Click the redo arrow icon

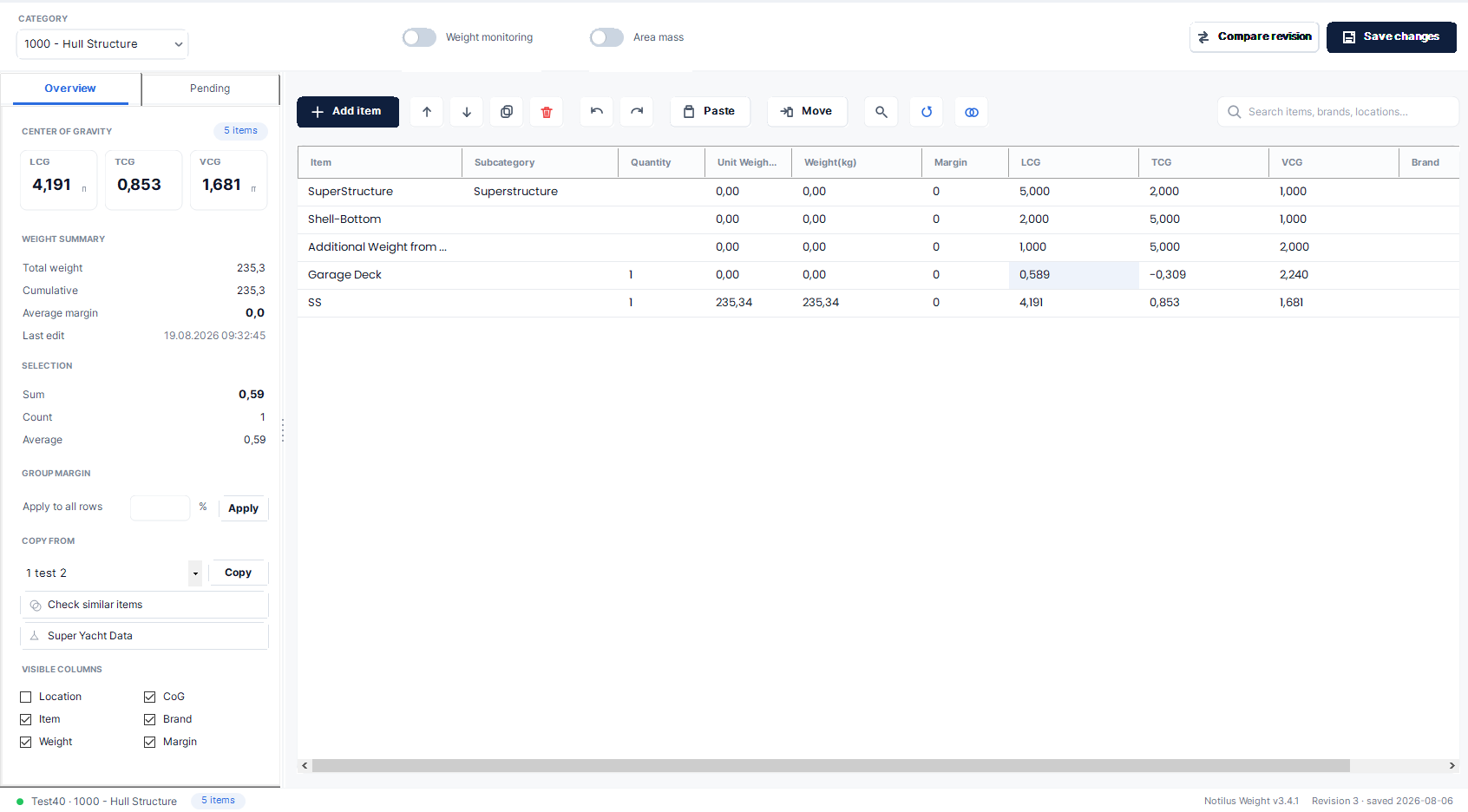pos(637,112)
